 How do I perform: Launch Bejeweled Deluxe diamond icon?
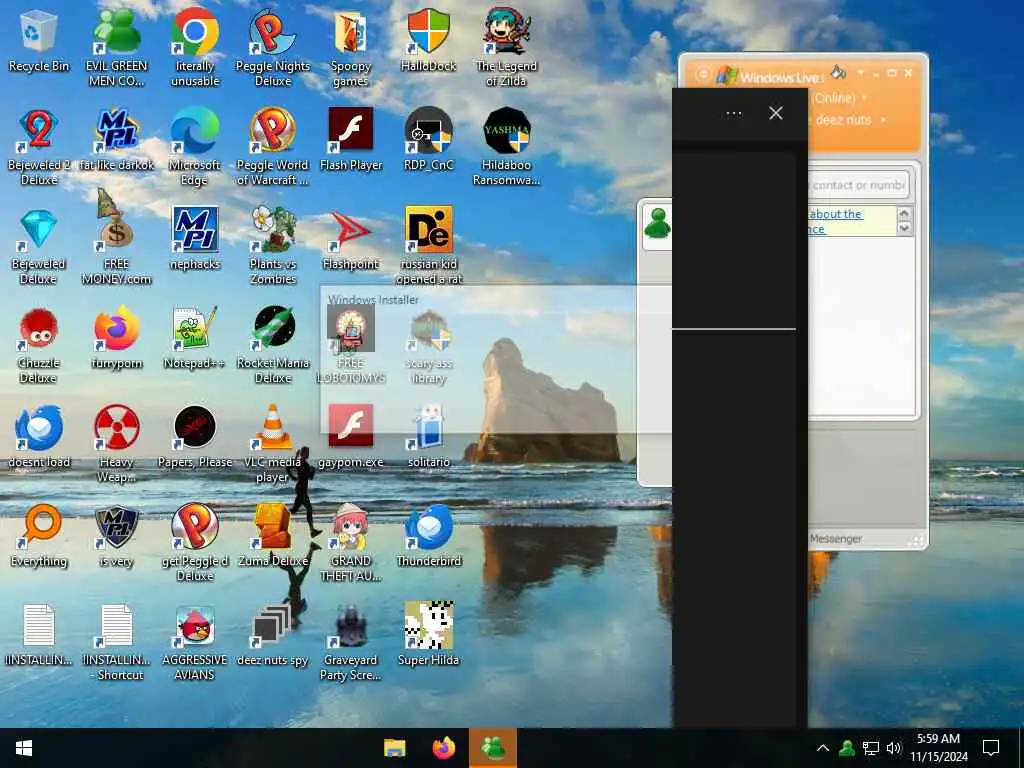pos(39,244)
